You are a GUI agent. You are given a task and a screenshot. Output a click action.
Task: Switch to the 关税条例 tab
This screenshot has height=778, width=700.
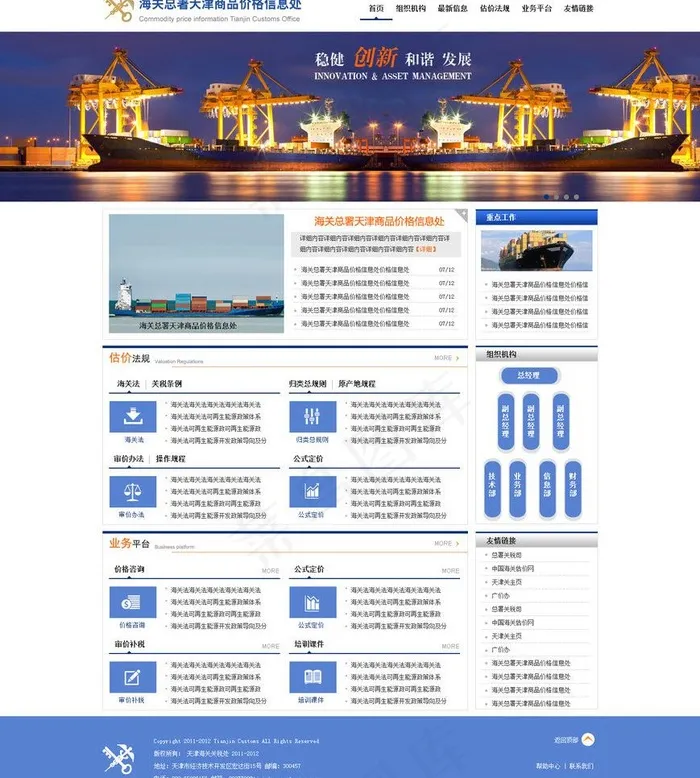pyautogui.click(x=167, y=384)
